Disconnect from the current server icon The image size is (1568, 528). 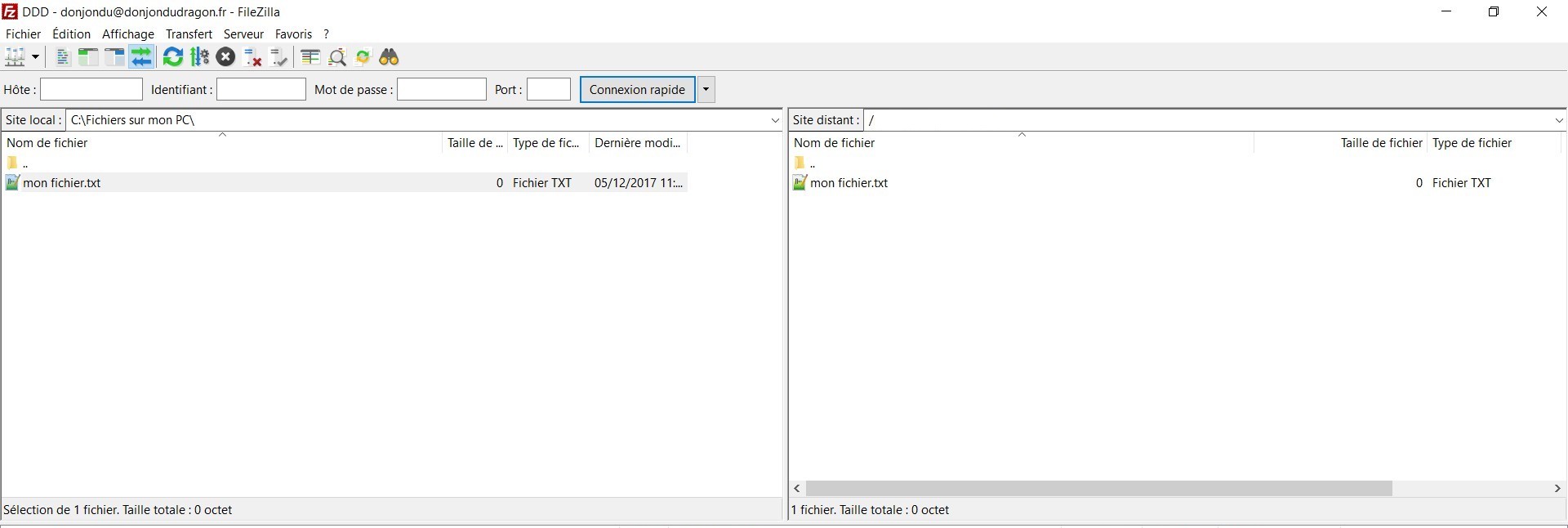coord(253,57)
